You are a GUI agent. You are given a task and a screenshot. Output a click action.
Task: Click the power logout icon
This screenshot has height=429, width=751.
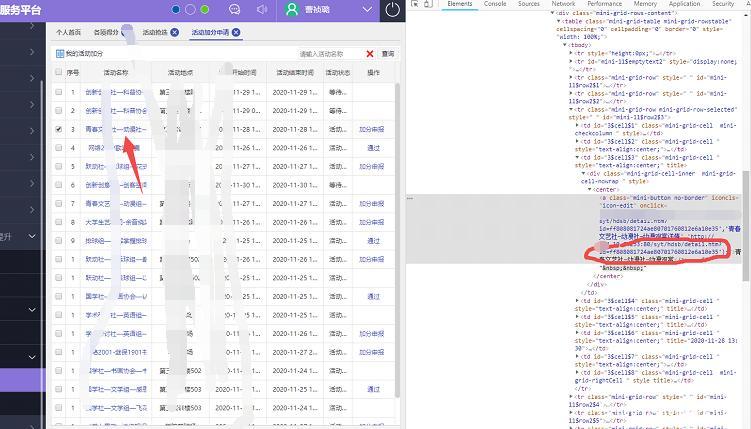[x=393, y=10]
